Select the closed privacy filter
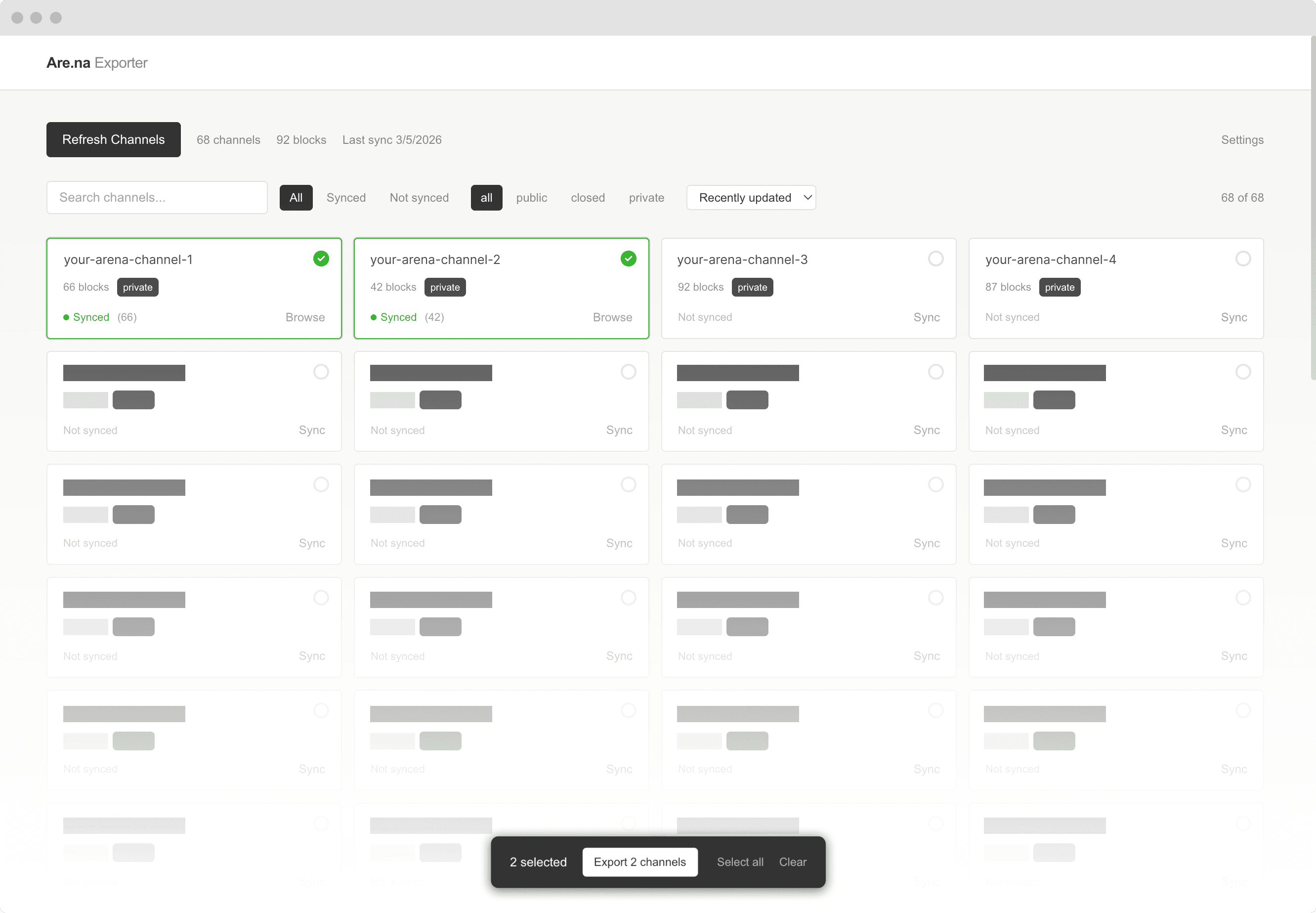 click(x=588, y=197)
